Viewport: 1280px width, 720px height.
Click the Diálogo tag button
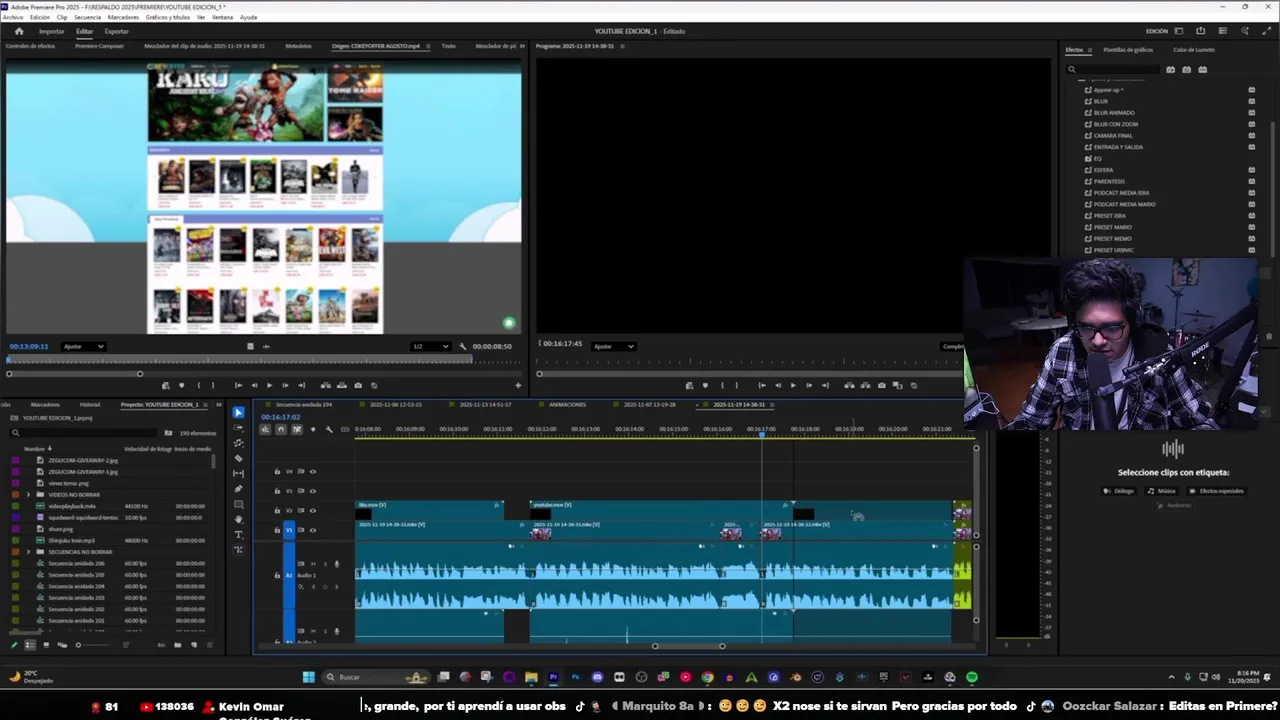coord(1120,491)
